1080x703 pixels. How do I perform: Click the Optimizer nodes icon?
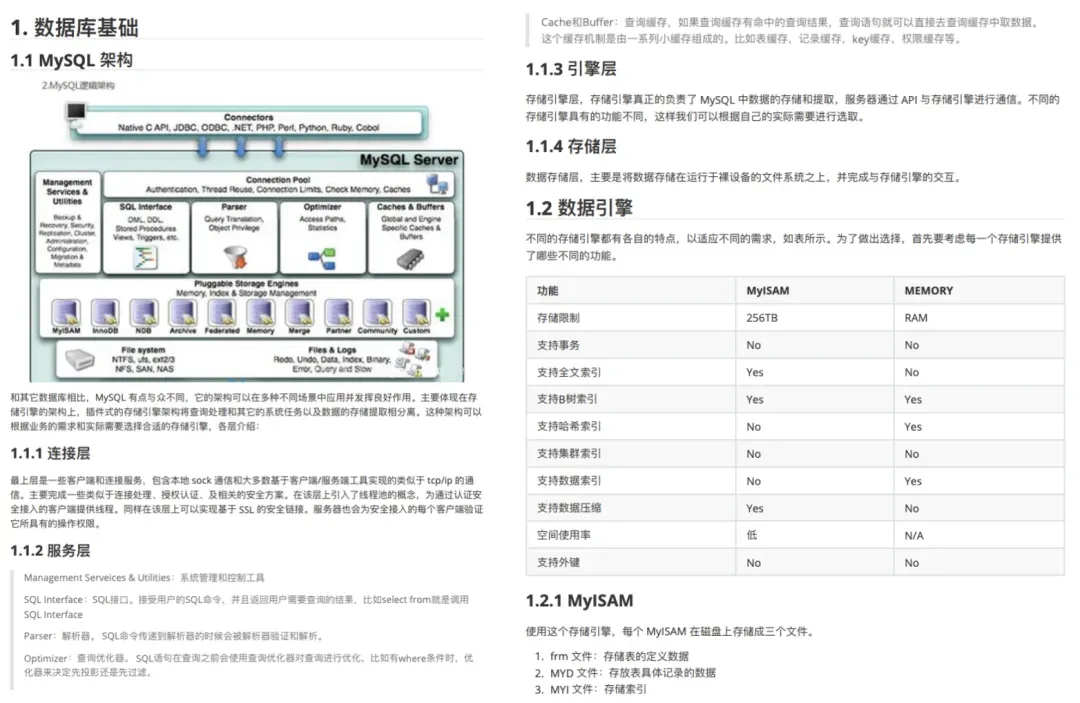pyautogui.click(x=322, y=259)
